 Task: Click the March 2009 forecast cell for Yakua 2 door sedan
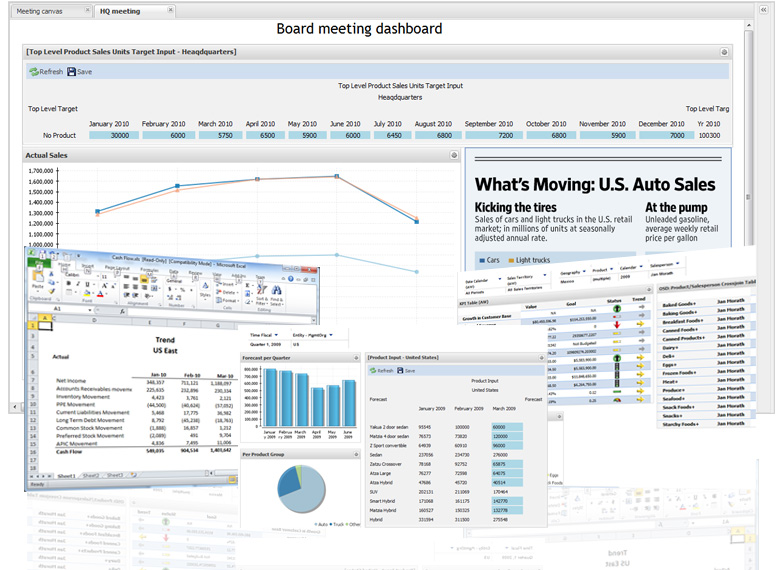(x=507, y=427)
